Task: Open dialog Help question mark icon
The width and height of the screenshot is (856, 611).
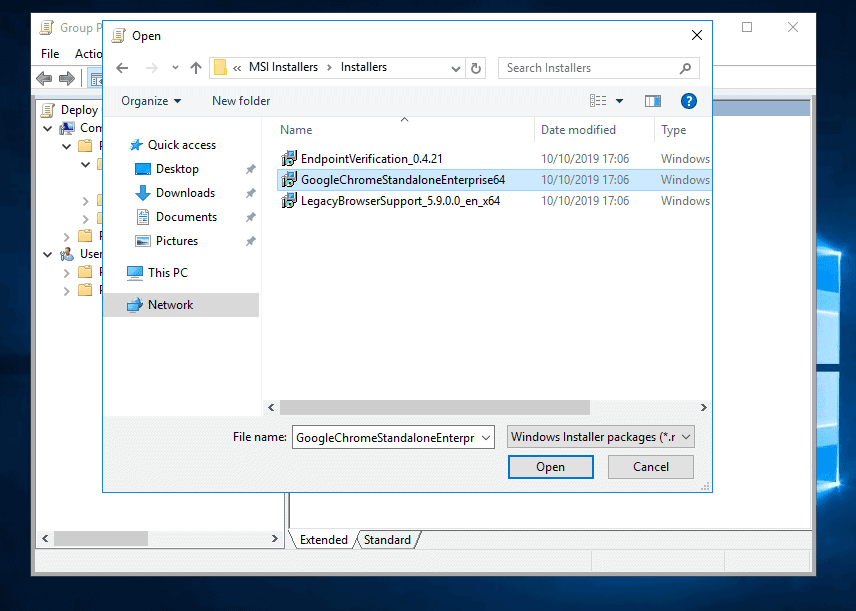Action: tap(688, 101)
